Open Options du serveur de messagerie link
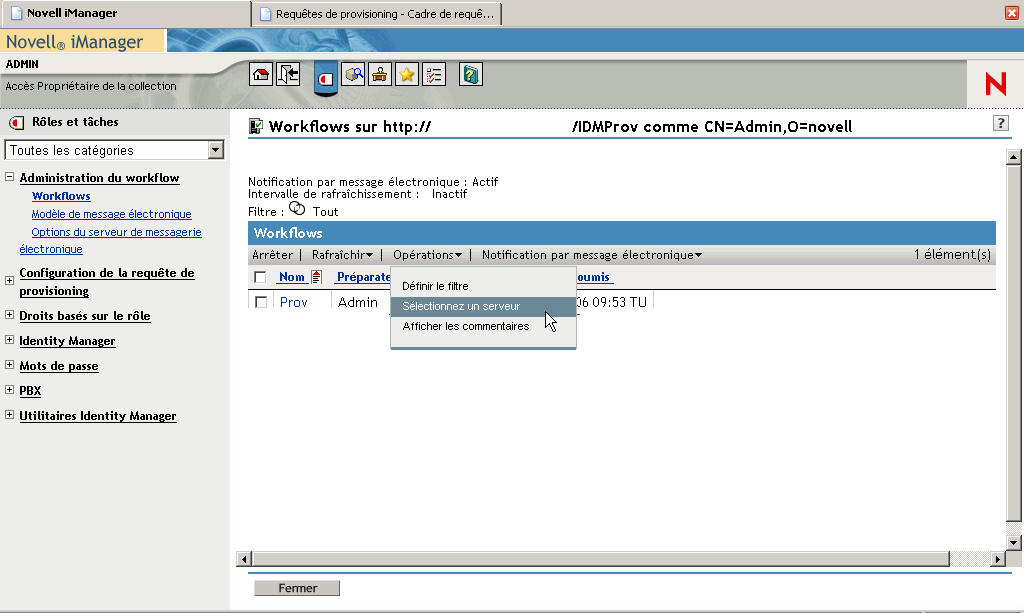 click(116, 232)
